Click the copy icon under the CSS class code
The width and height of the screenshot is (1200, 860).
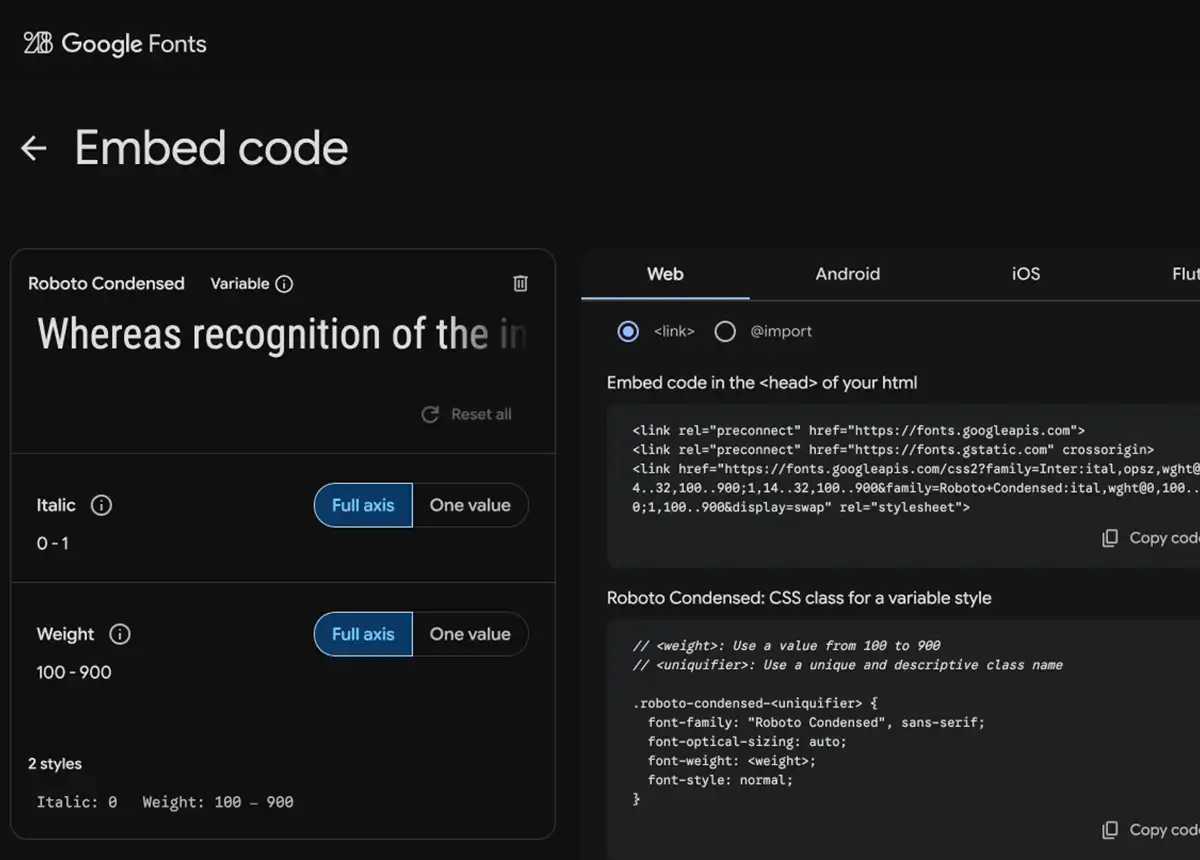click(x=1110, y=830)
